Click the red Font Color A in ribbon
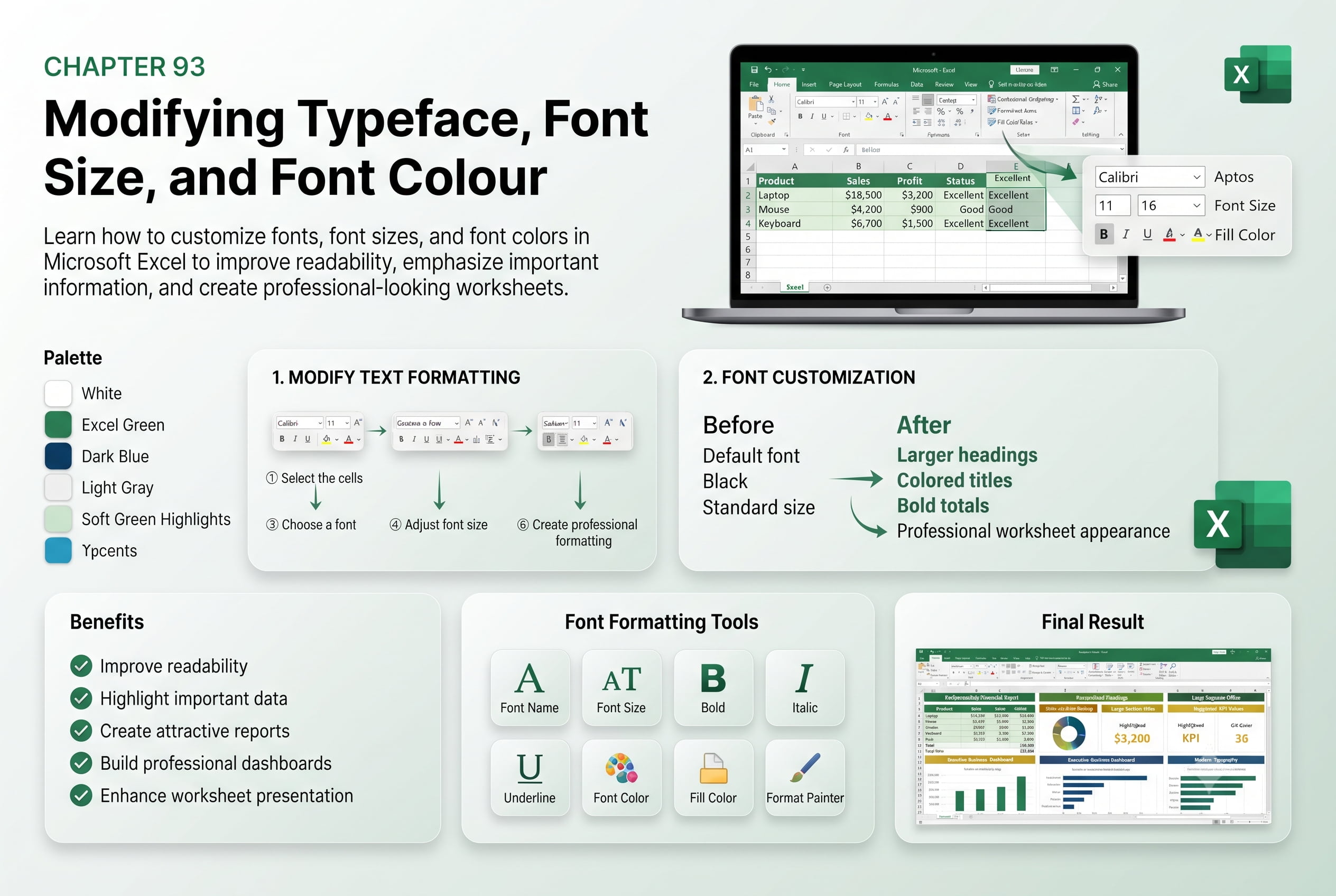The image size is (1336, 896). [888, 117]
